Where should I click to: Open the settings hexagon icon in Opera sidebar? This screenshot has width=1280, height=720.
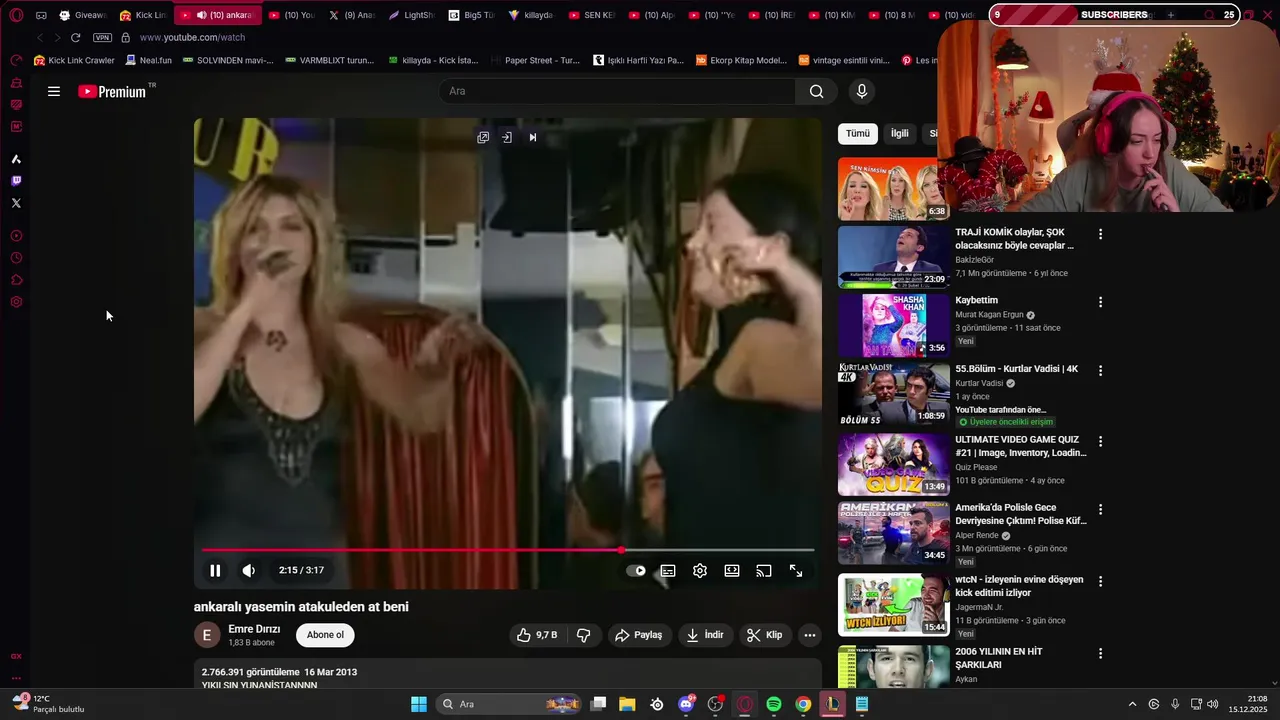pyautogui.click(x=16, y=302)
